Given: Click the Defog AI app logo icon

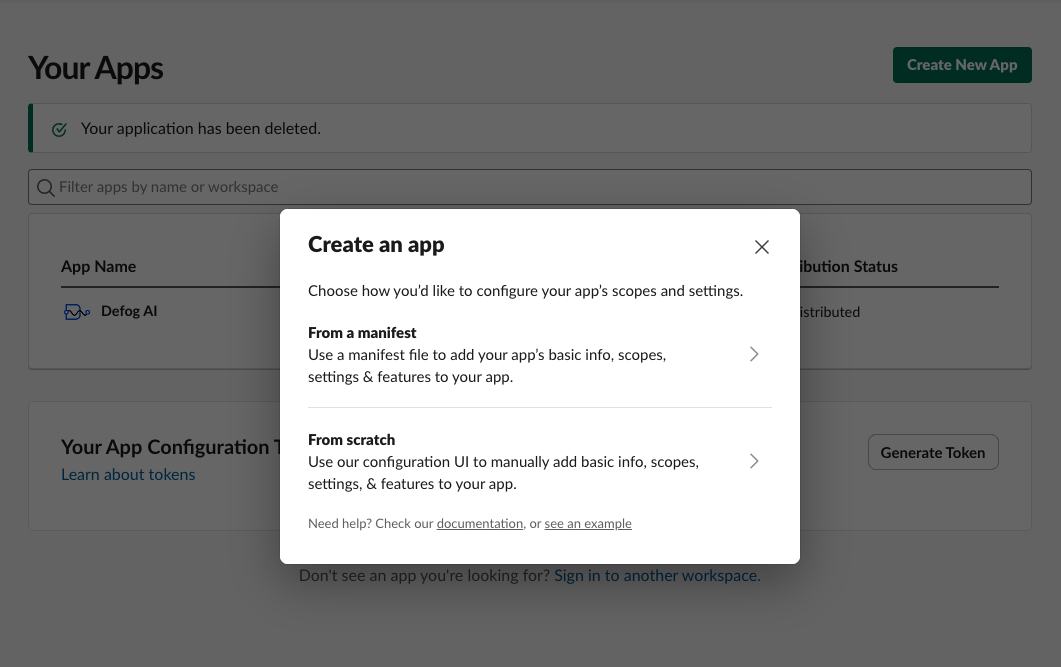Looking at the screenshot, I should tap(76, 311).
